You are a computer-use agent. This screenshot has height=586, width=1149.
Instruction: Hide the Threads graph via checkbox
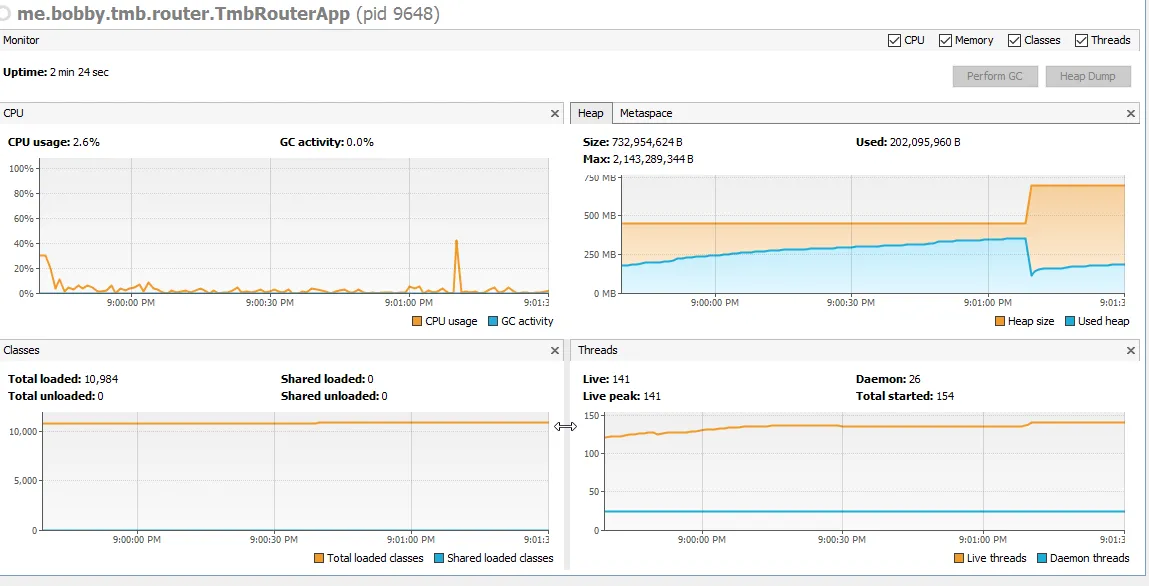pos(1081,41)
